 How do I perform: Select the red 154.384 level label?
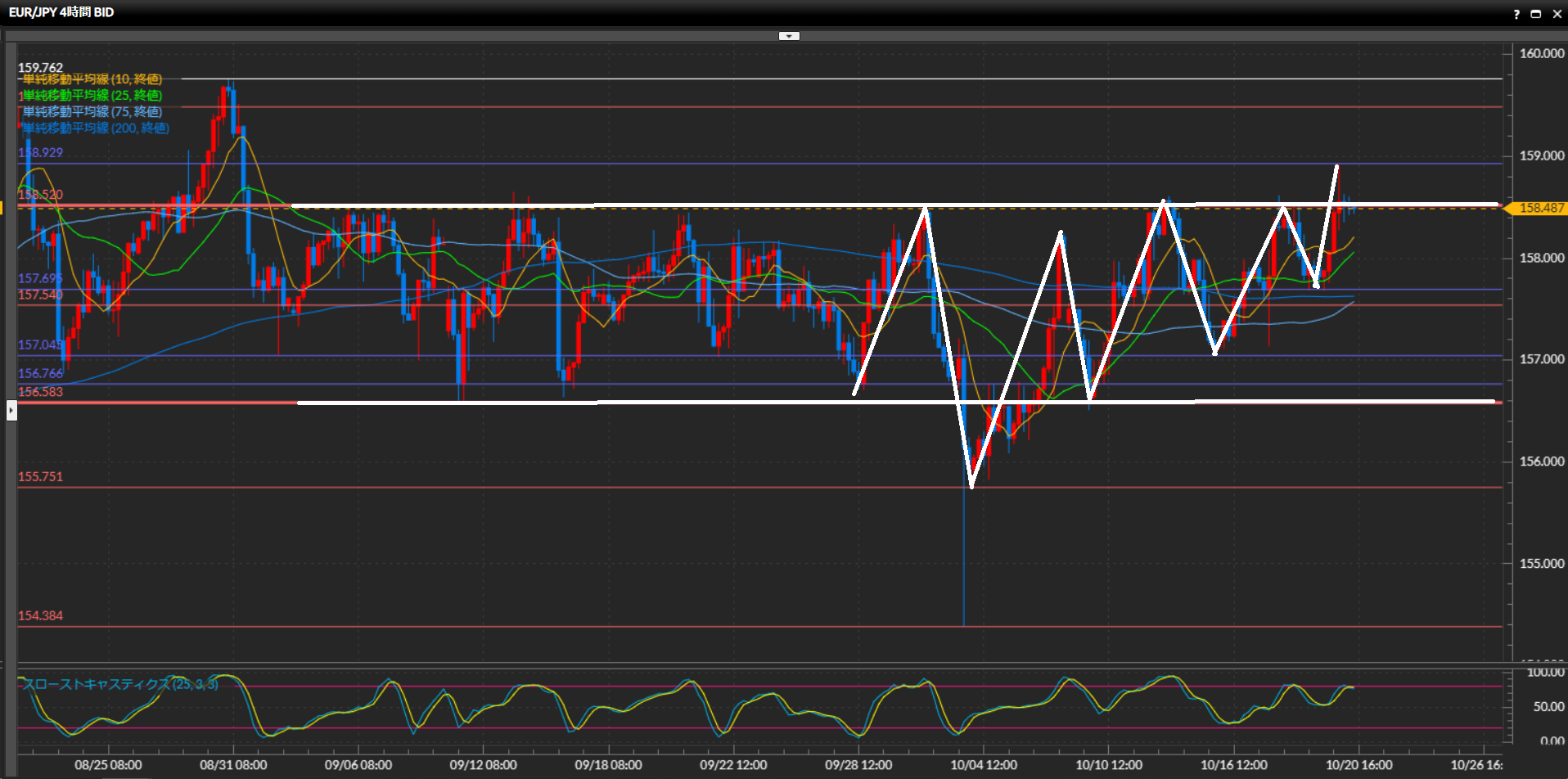coord(40,616)
